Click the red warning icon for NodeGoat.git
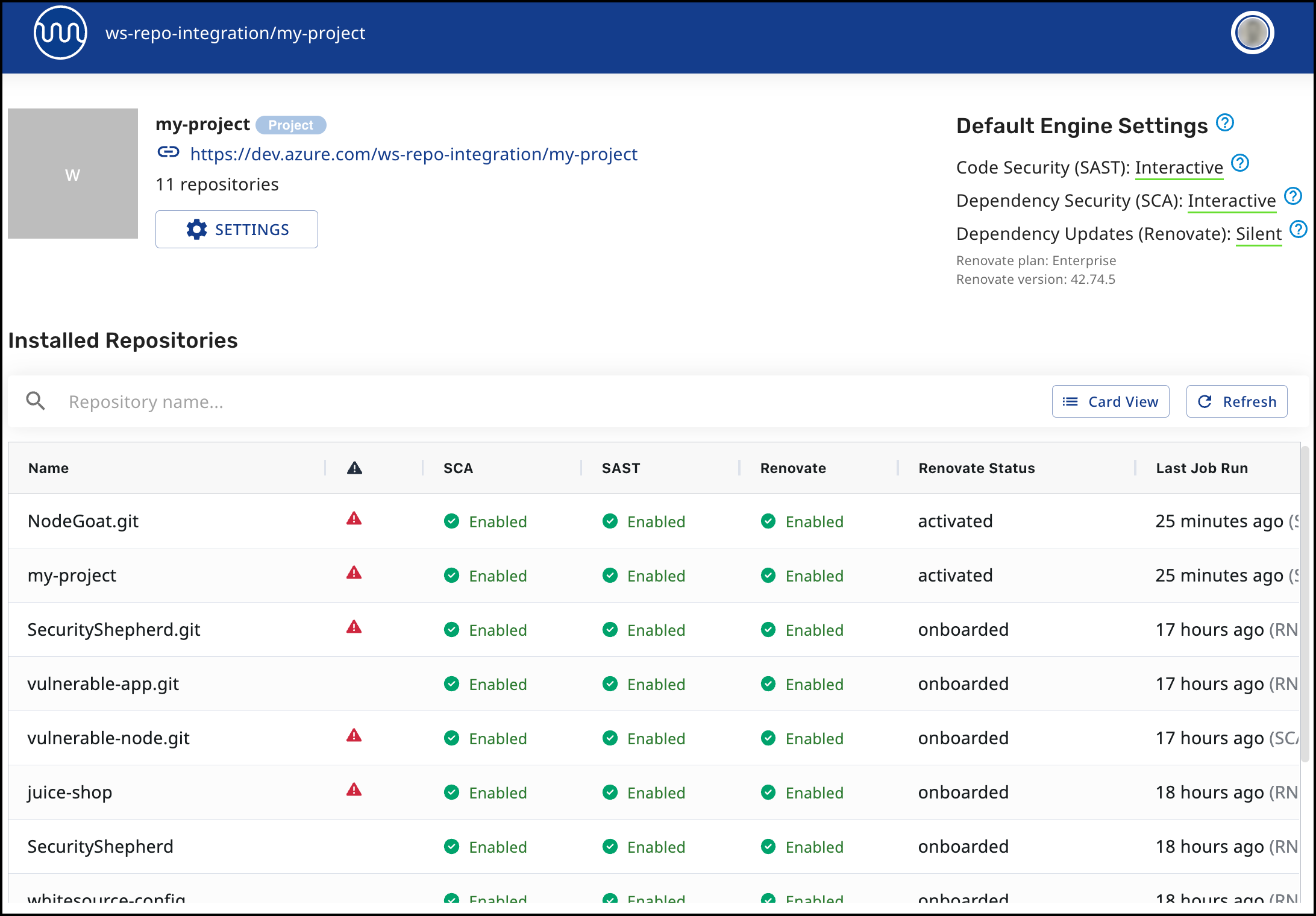 [354, 519]
